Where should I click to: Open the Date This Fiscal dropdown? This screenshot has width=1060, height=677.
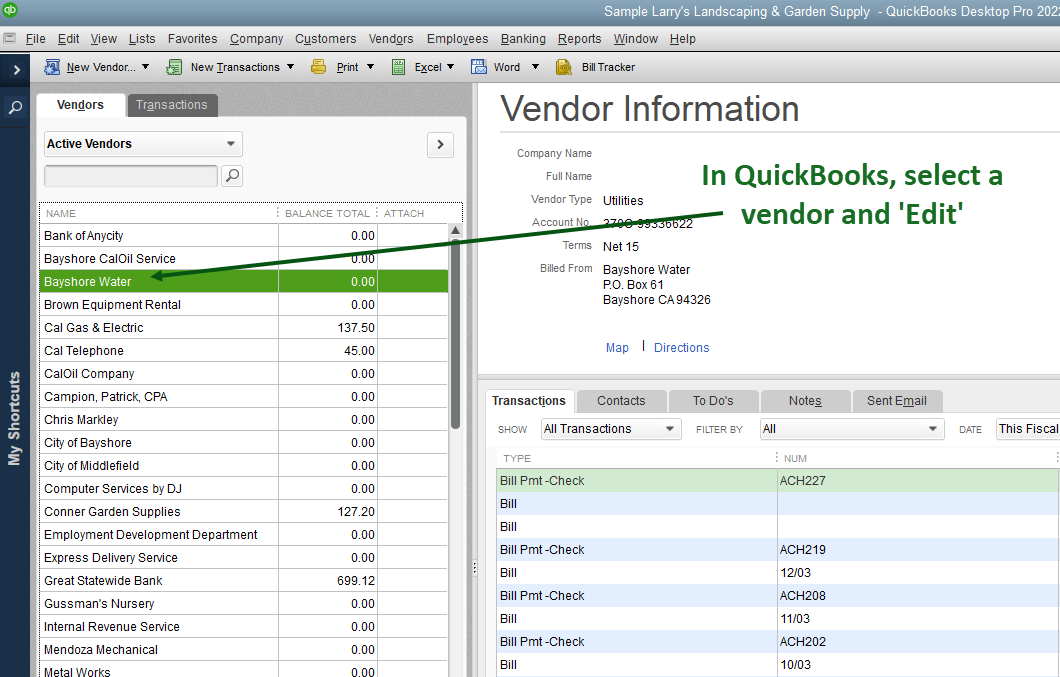[1028, 429]
